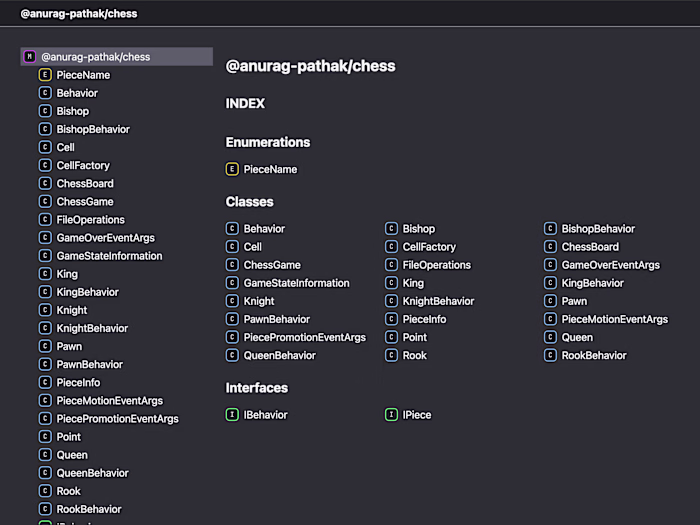The height and width of the screenshot is (525, 700).
Task: Click the class icon beside Bishop in sidebar
Action: pyautogui.click(x=45, y=111)
